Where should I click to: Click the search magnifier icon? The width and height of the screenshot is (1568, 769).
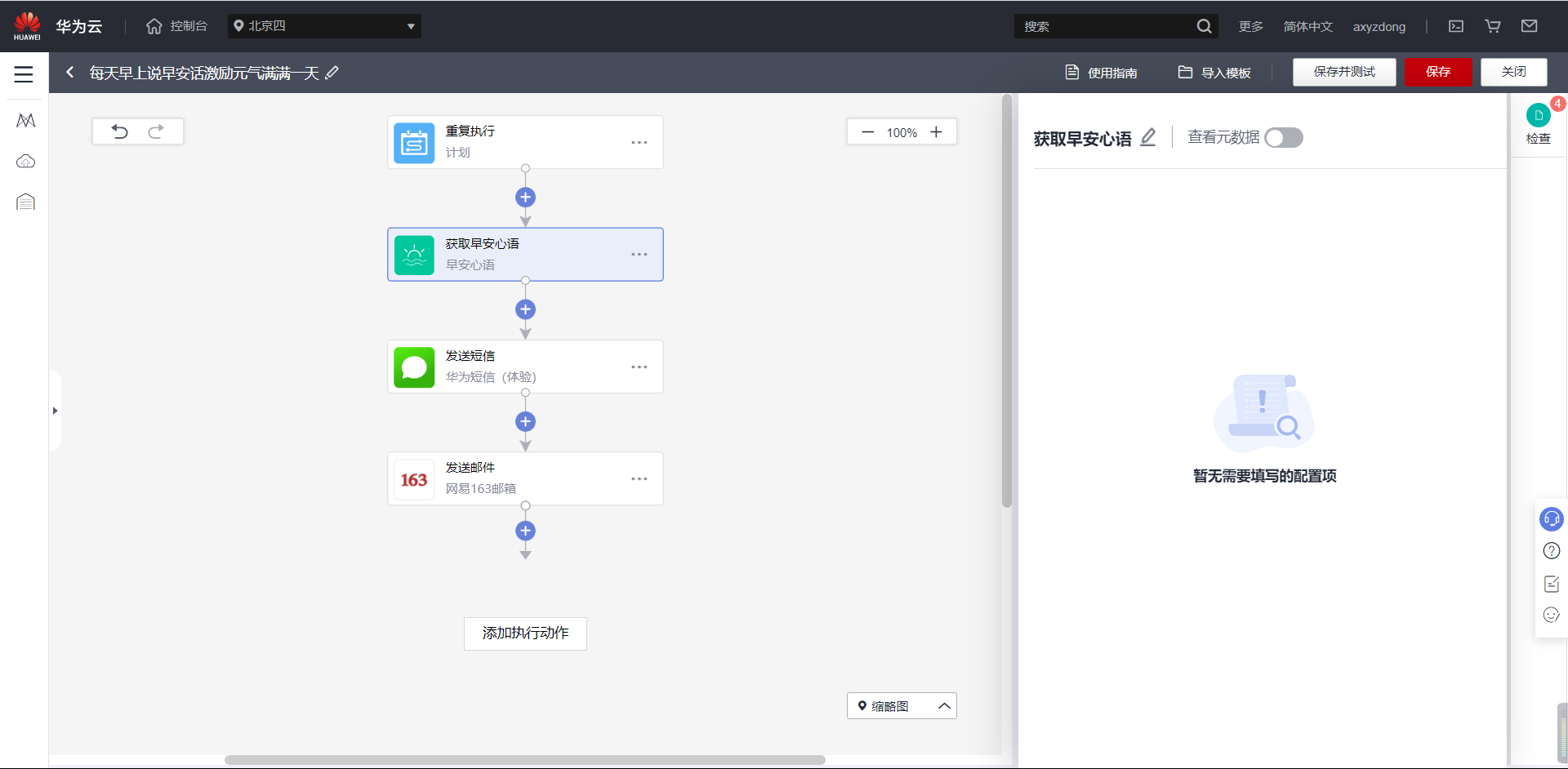click(x=1204, y=26)
